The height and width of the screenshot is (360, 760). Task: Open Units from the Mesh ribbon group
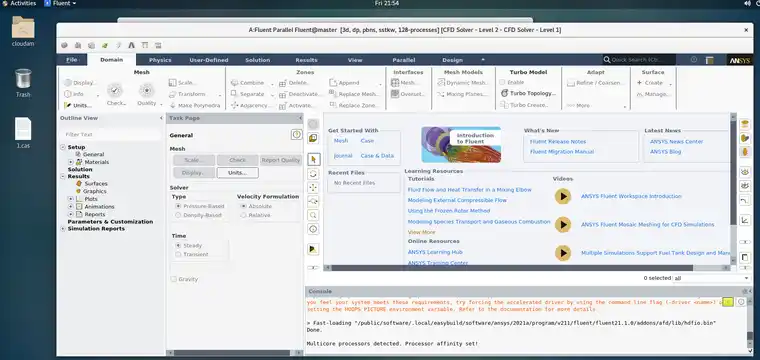[x=78, y=105]
